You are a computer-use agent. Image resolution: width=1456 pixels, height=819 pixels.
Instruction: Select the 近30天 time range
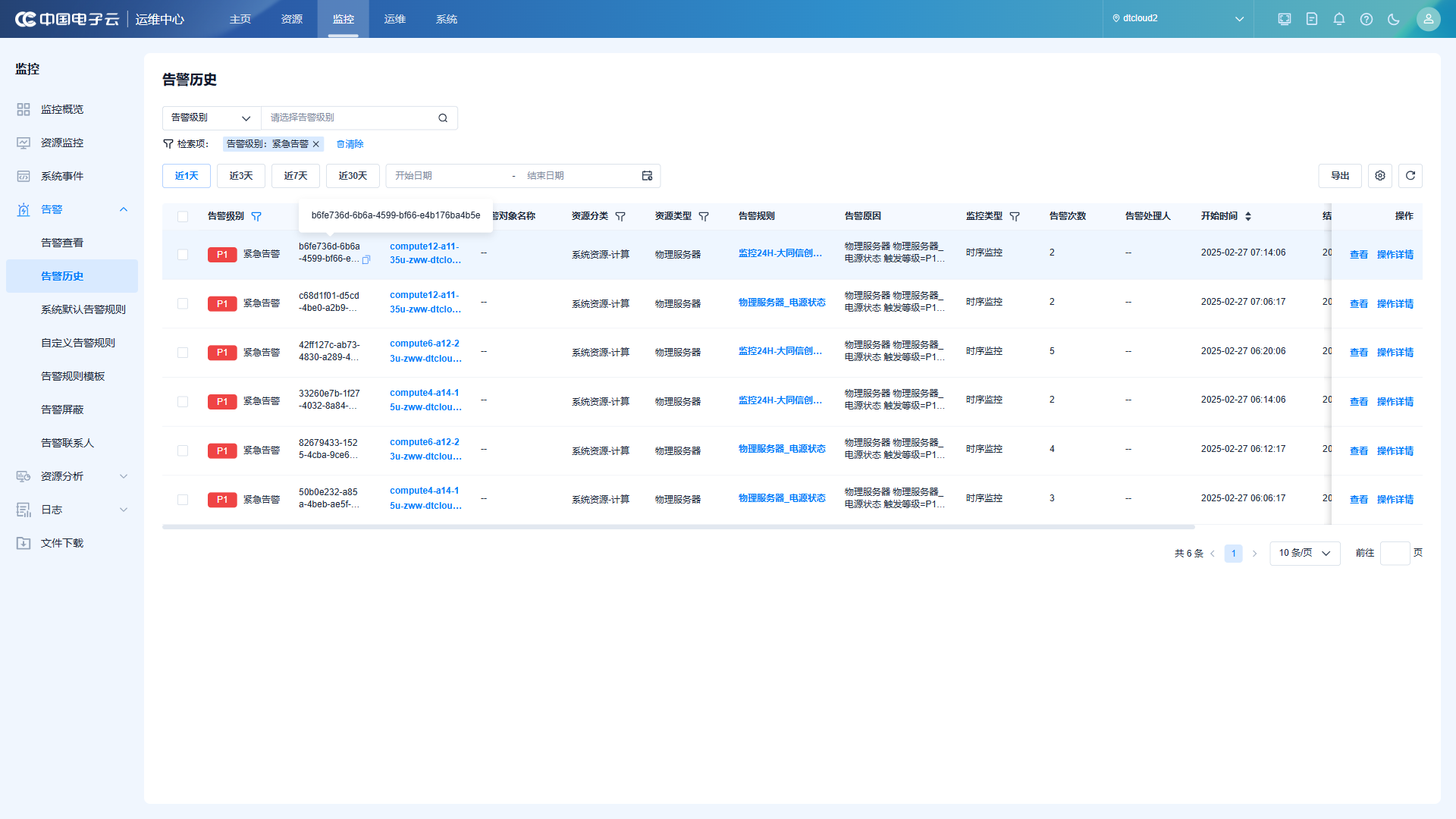353,176
